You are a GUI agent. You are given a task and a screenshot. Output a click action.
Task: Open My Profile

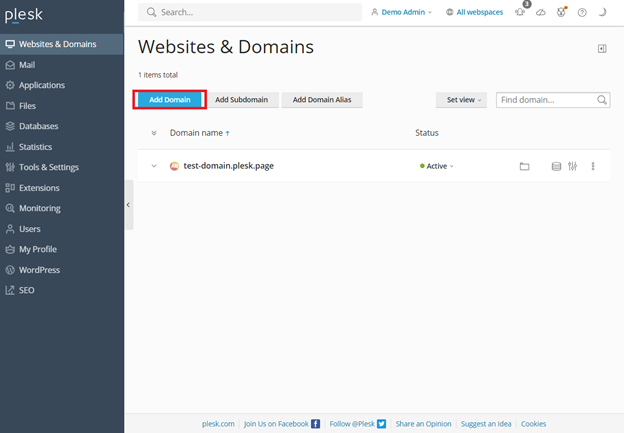(x=62, y=249)
